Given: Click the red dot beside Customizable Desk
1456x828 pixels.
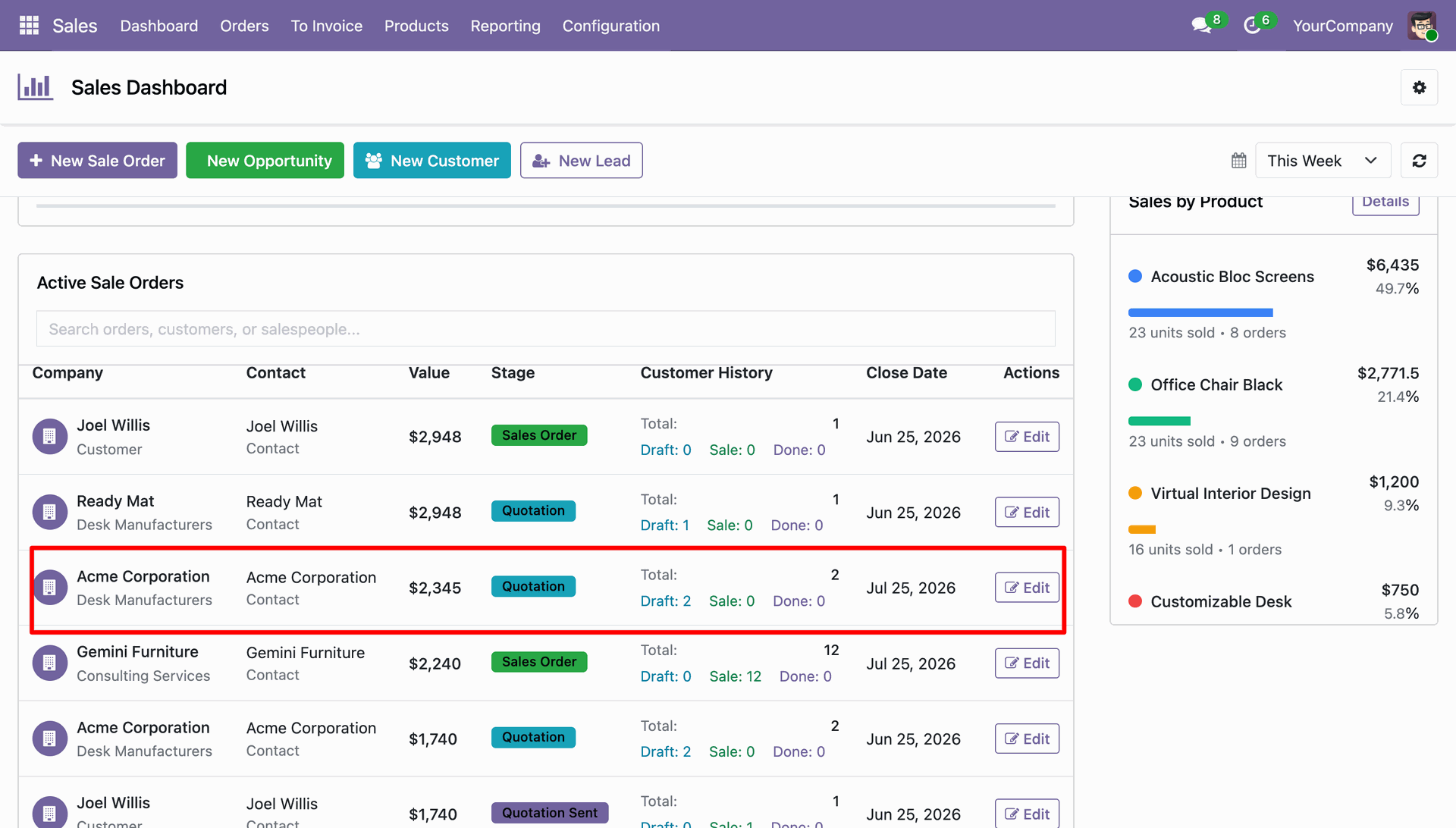Looking at the screenshot, I should coord(1135,602).
